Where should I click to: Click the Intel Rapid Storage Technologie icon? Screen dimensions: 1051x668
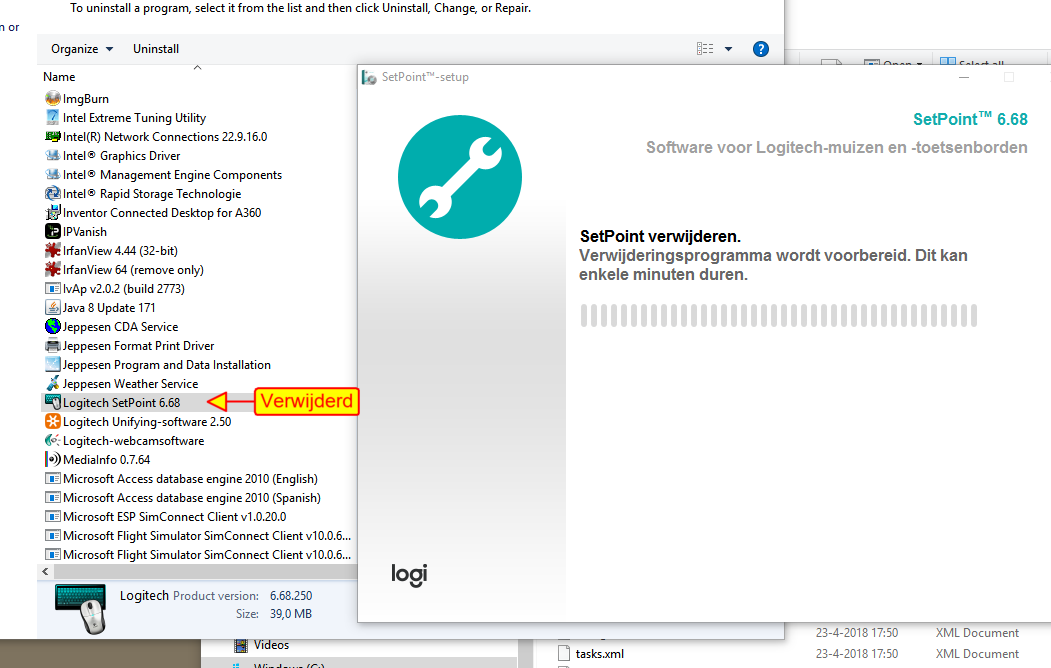pos(52,194)
